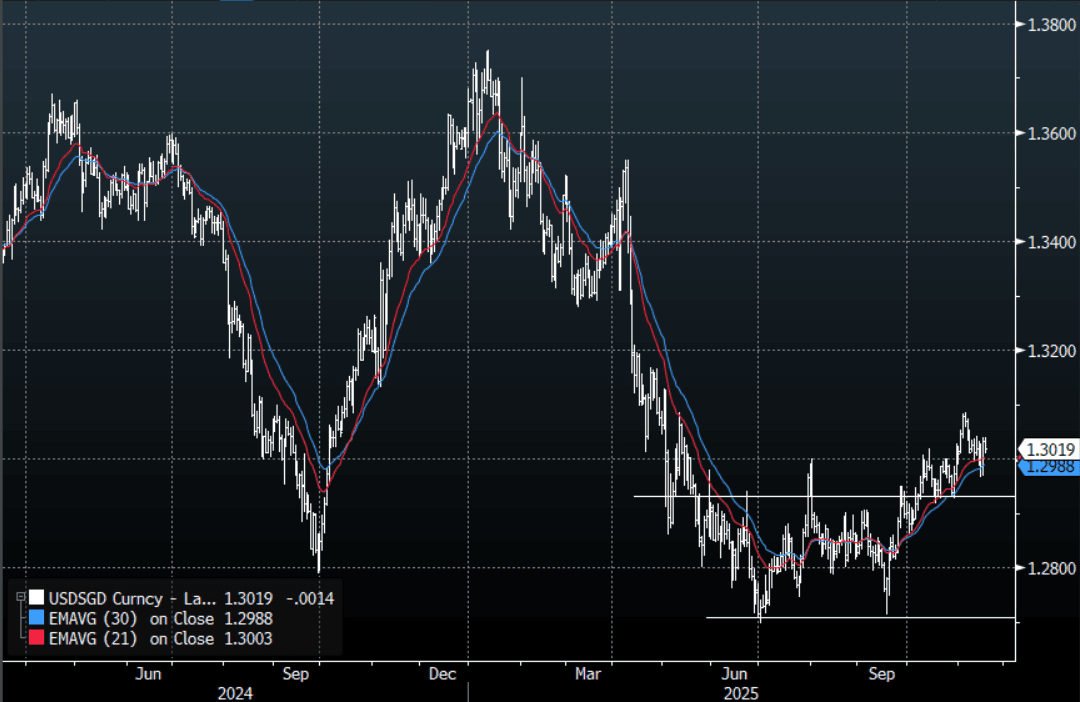Image resolution: width=1080 pixels, height=702 pixels.
Task: Click the blue EMAVG (30) color swatch
Action: (x=36, y=619)
